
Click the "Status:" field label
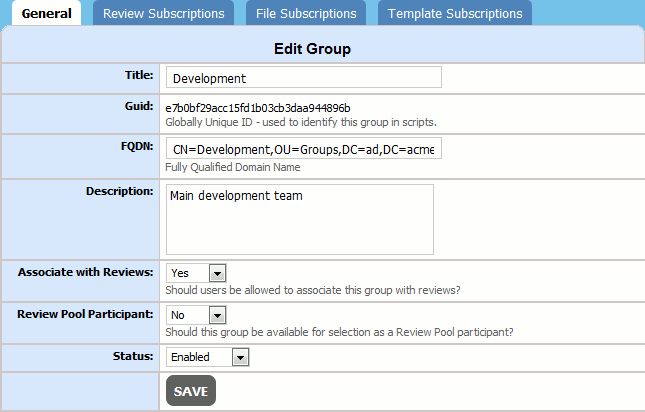tap(133, 355)
